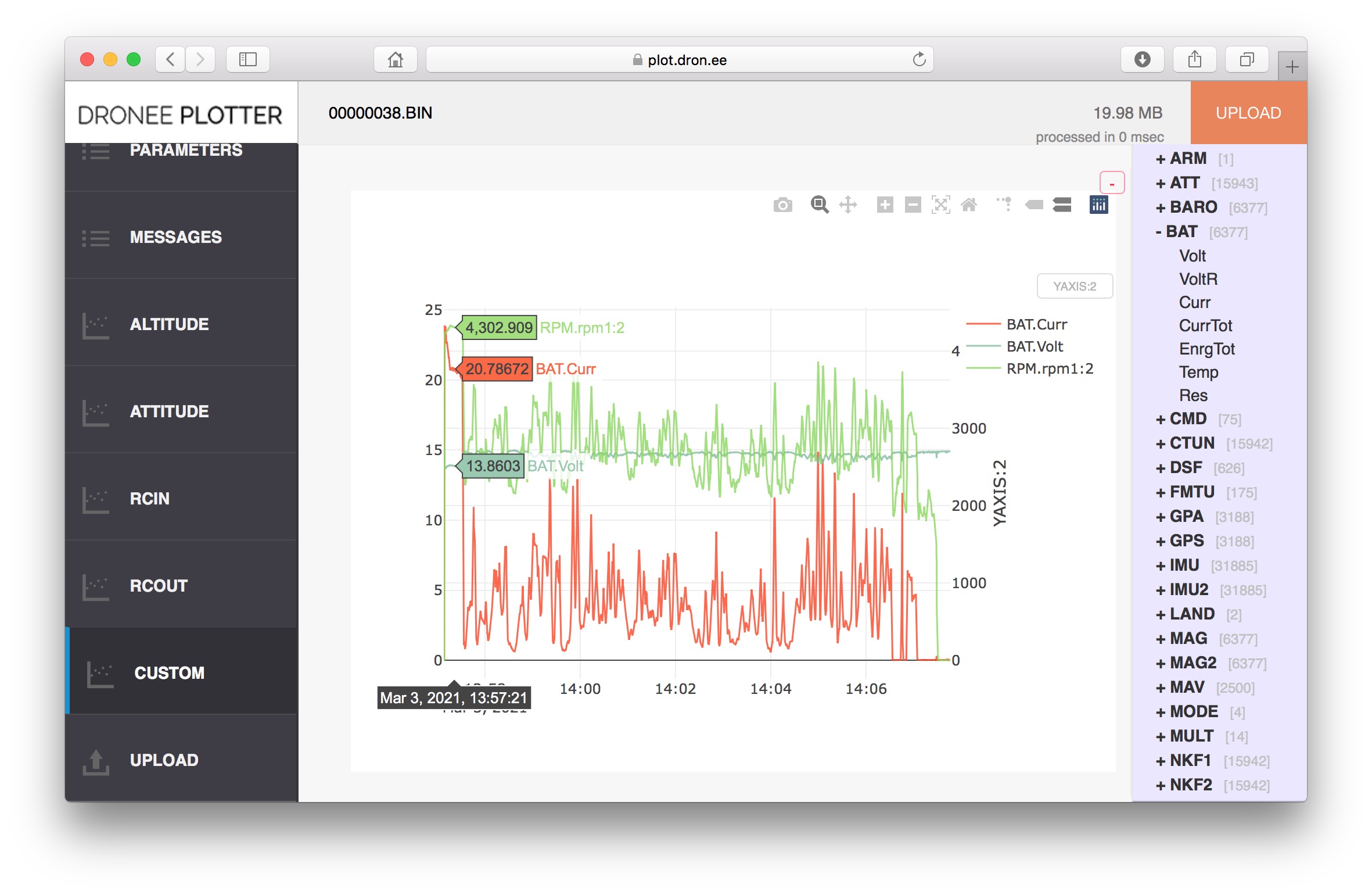Click the camera download plot icon

pos(782,205)
